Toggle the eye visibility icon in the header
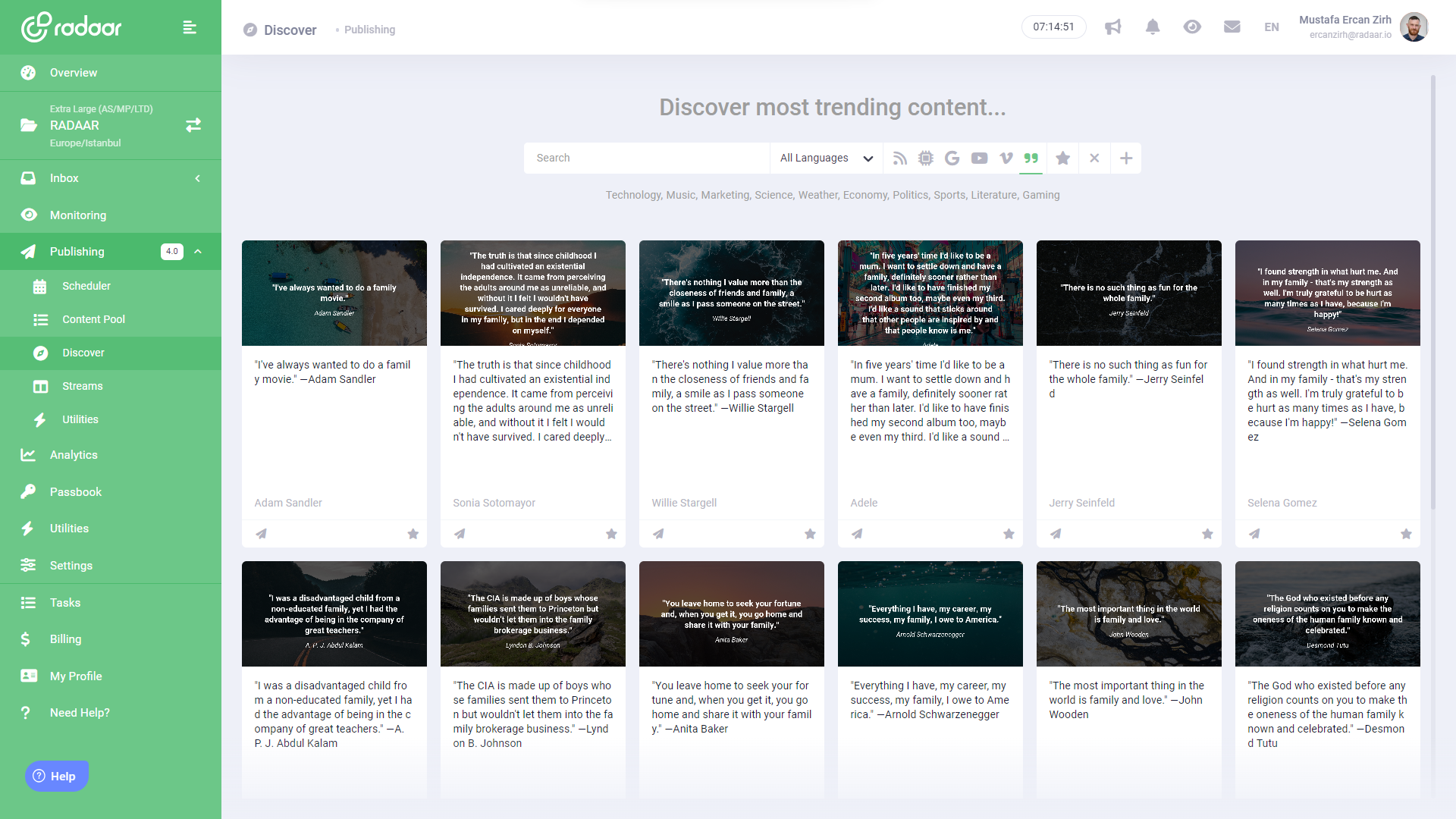 click(x=1192, y=27)
